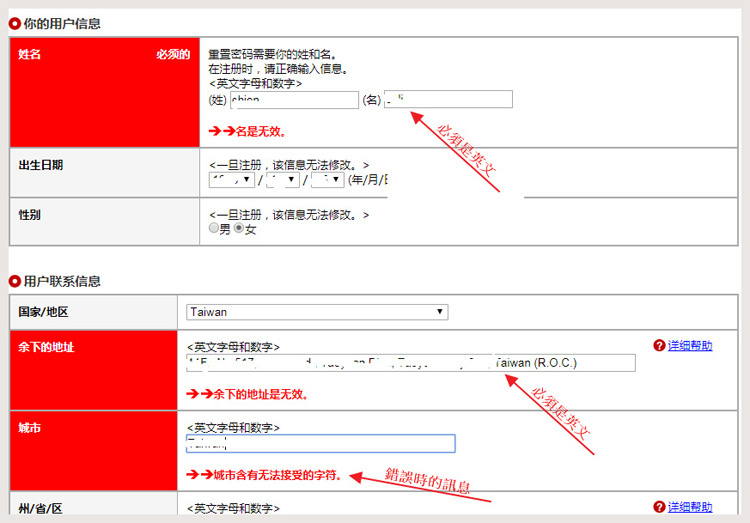
Task: Open 详细帮助 link in the address row
Action: [x=690, y=346]
